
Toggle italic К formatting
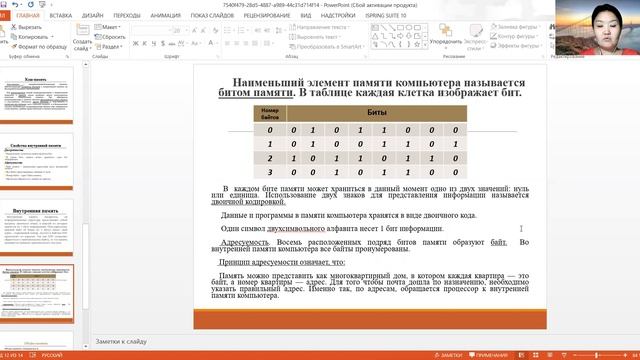[x=144, y=43]
